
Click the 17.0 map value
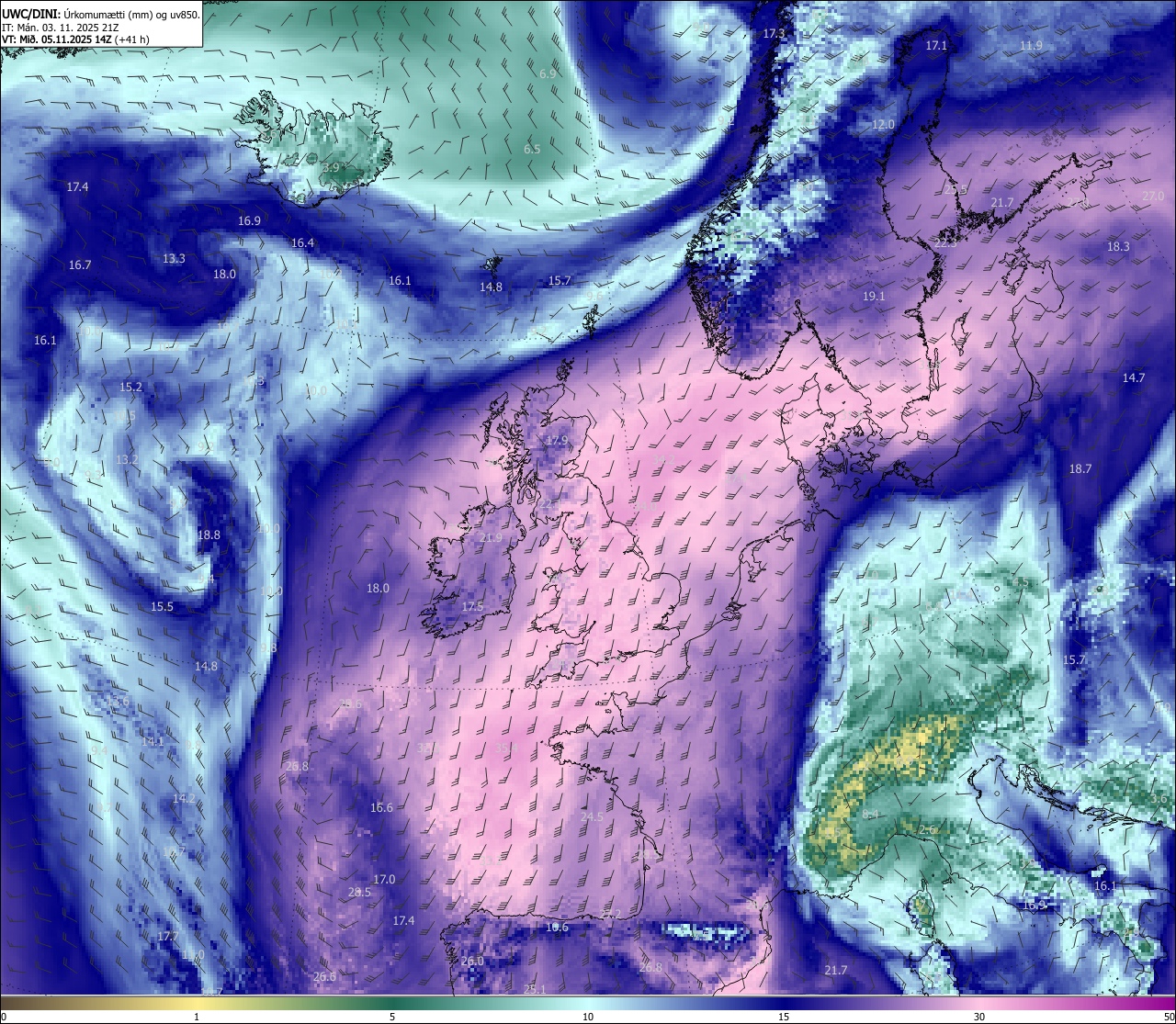[x=384, y=879]
